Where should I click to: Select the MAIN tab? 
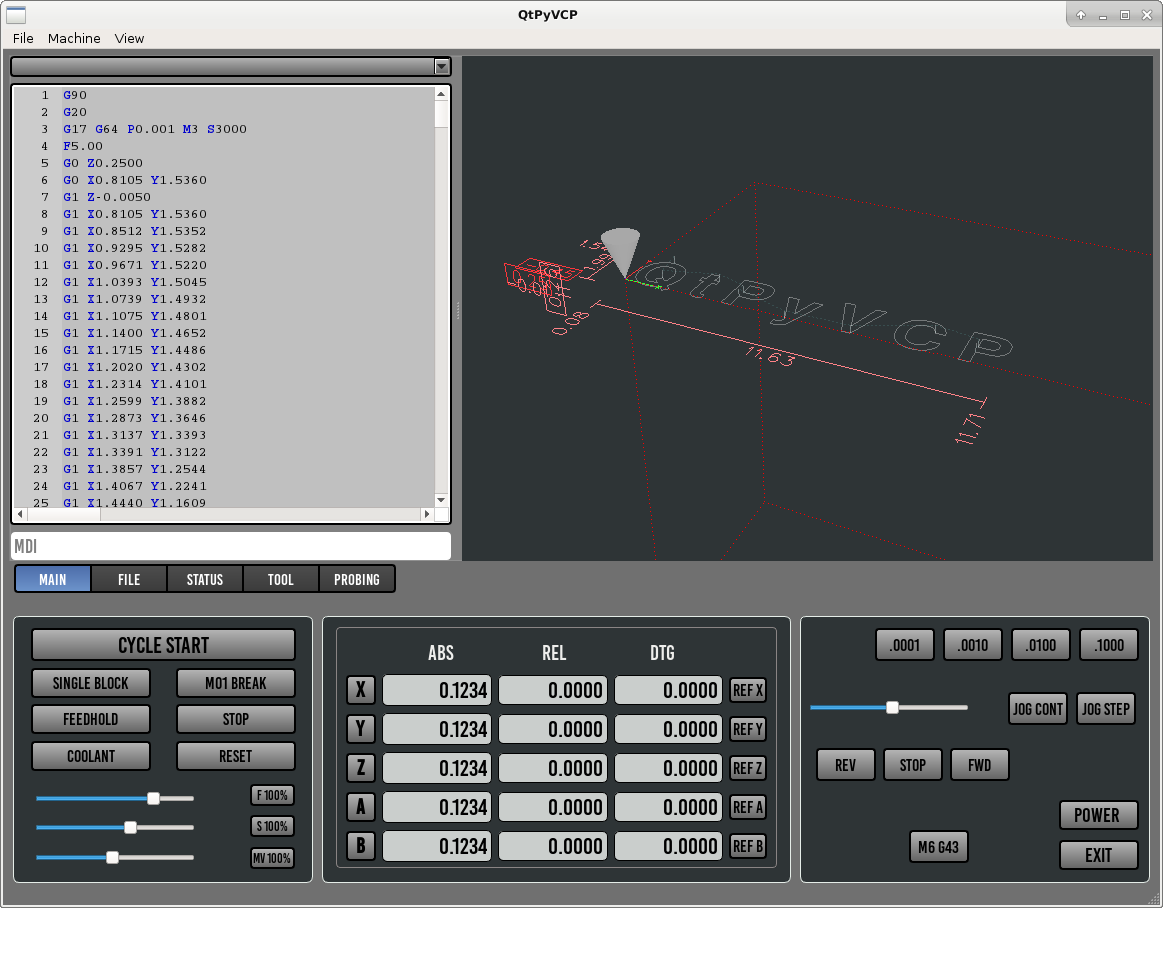53,579
